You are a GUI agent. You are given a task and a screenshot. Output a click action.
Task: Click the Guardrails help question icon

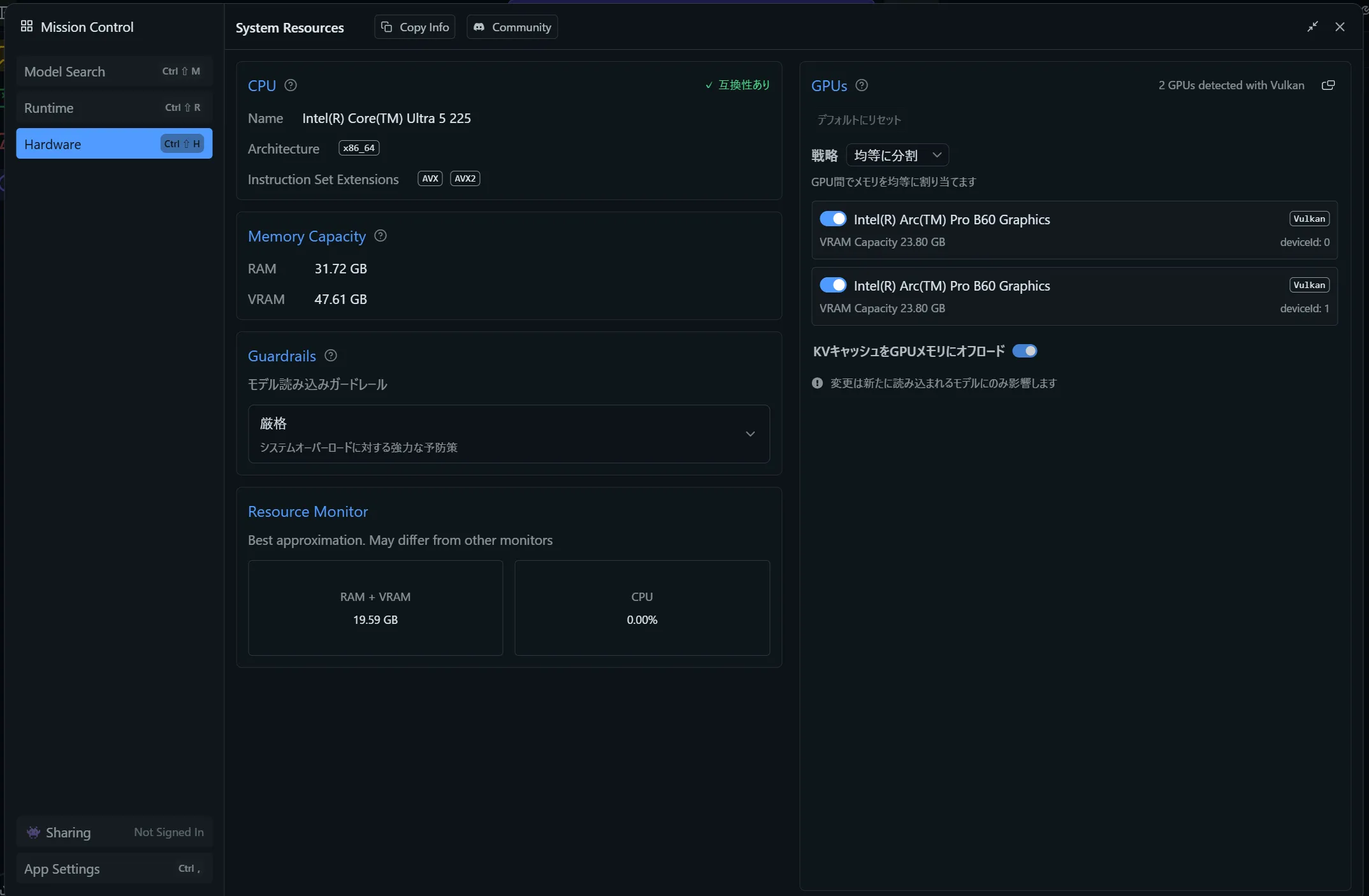(331, 356)
